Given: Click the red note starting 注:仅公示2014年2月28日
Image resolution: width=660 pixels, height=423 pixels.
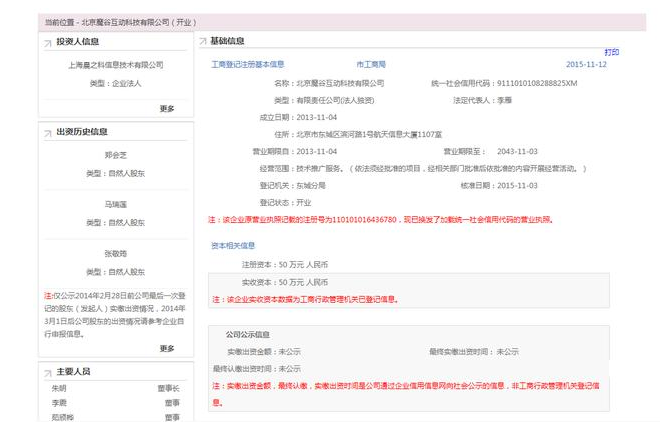Looking at the screenshot, I should tap(115, 315).
